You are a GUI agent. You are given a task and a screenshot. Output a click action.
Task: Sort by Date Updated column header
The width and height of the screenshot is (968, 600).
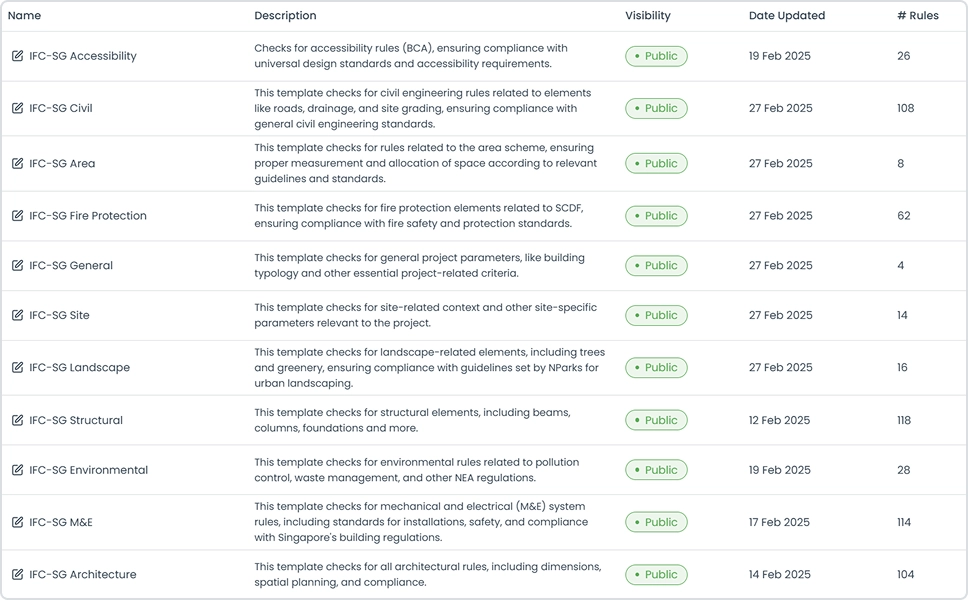coord(786,16)
